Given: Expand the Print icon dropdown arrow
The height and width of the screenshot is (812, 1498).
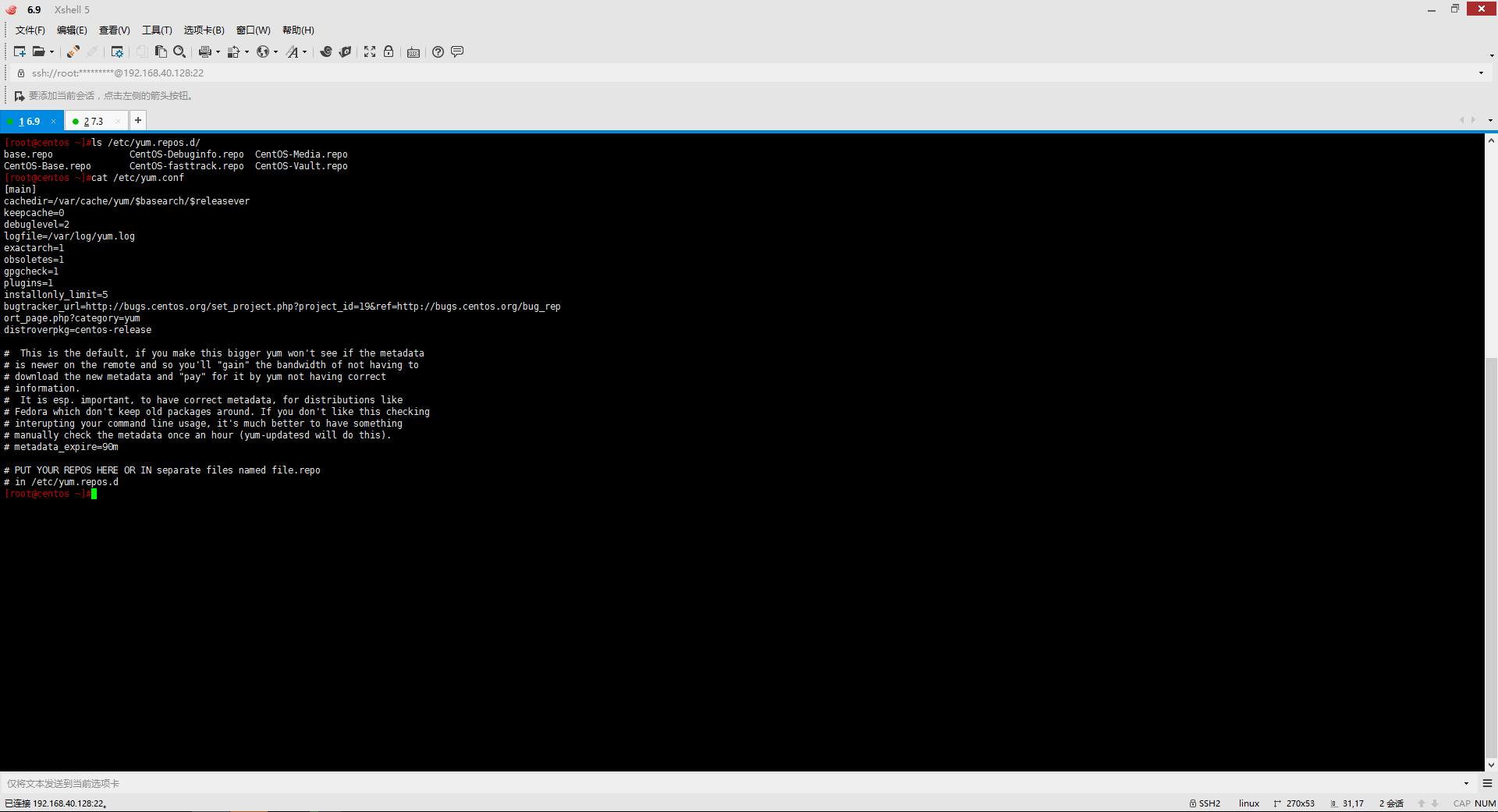Looking at the screenshot, I should click(x=218, y=52).
